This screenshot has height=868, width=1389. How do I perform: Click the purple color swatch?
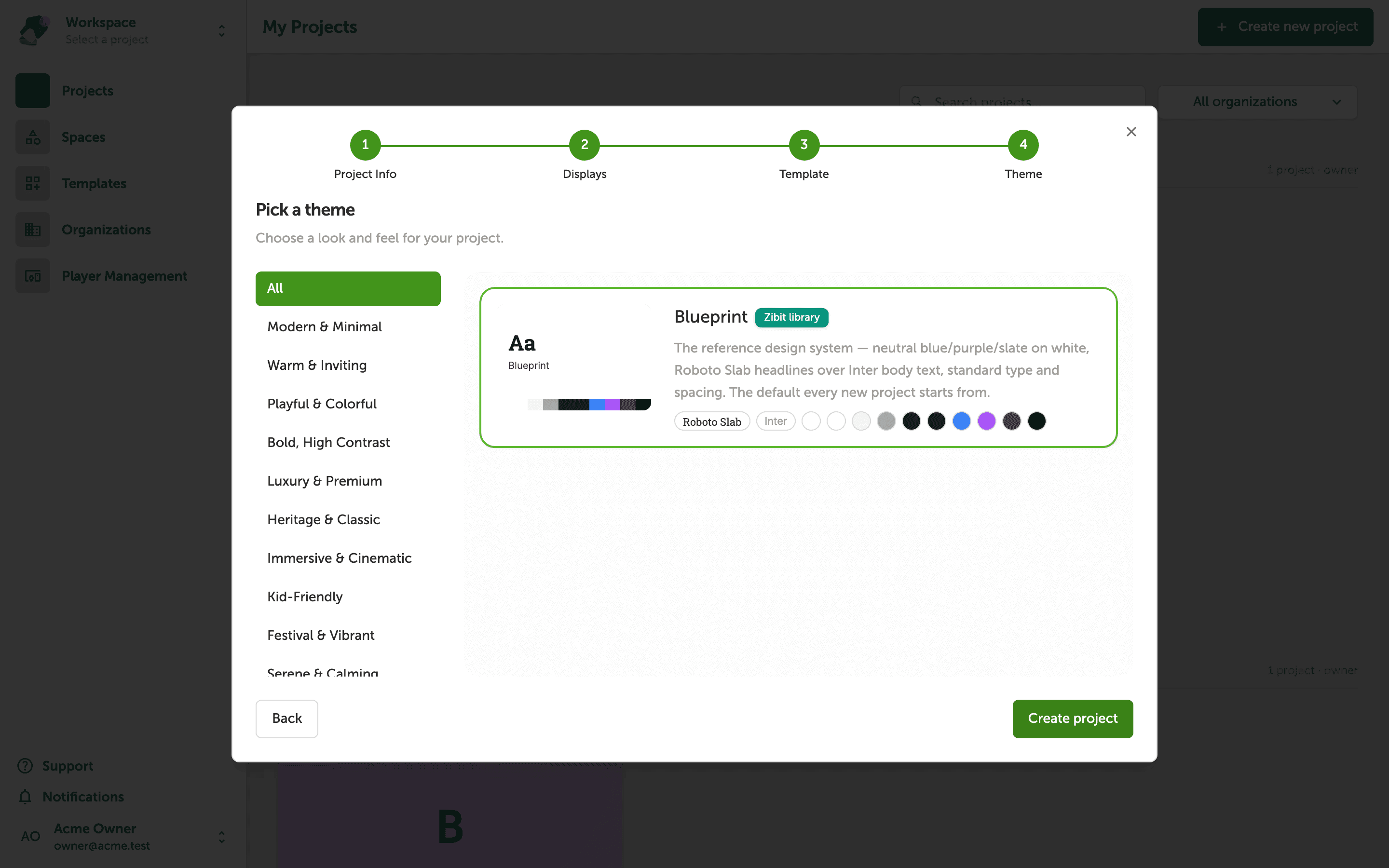click(986, 421)
